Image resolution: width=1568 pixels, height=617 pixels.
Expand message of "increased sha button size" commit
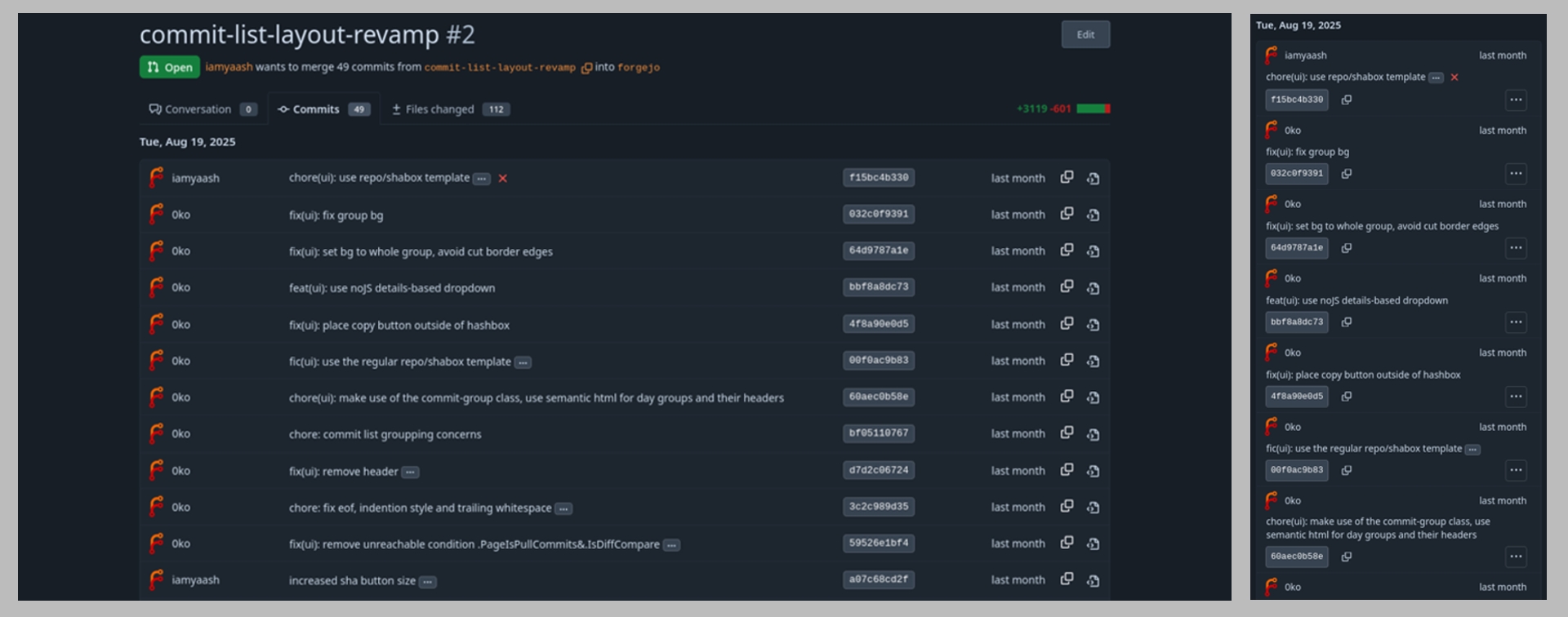[428, 582]
